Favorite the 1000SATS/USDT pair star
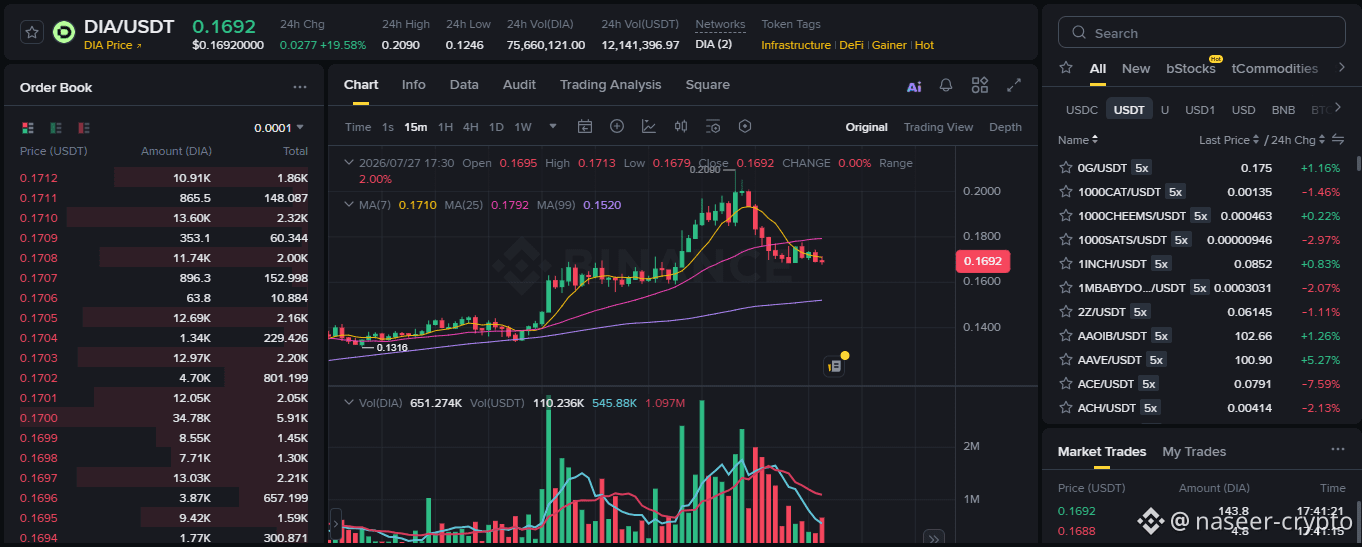Image resolution: width=1362 pixels, height=547 pixels. (x=1066, y=240)
